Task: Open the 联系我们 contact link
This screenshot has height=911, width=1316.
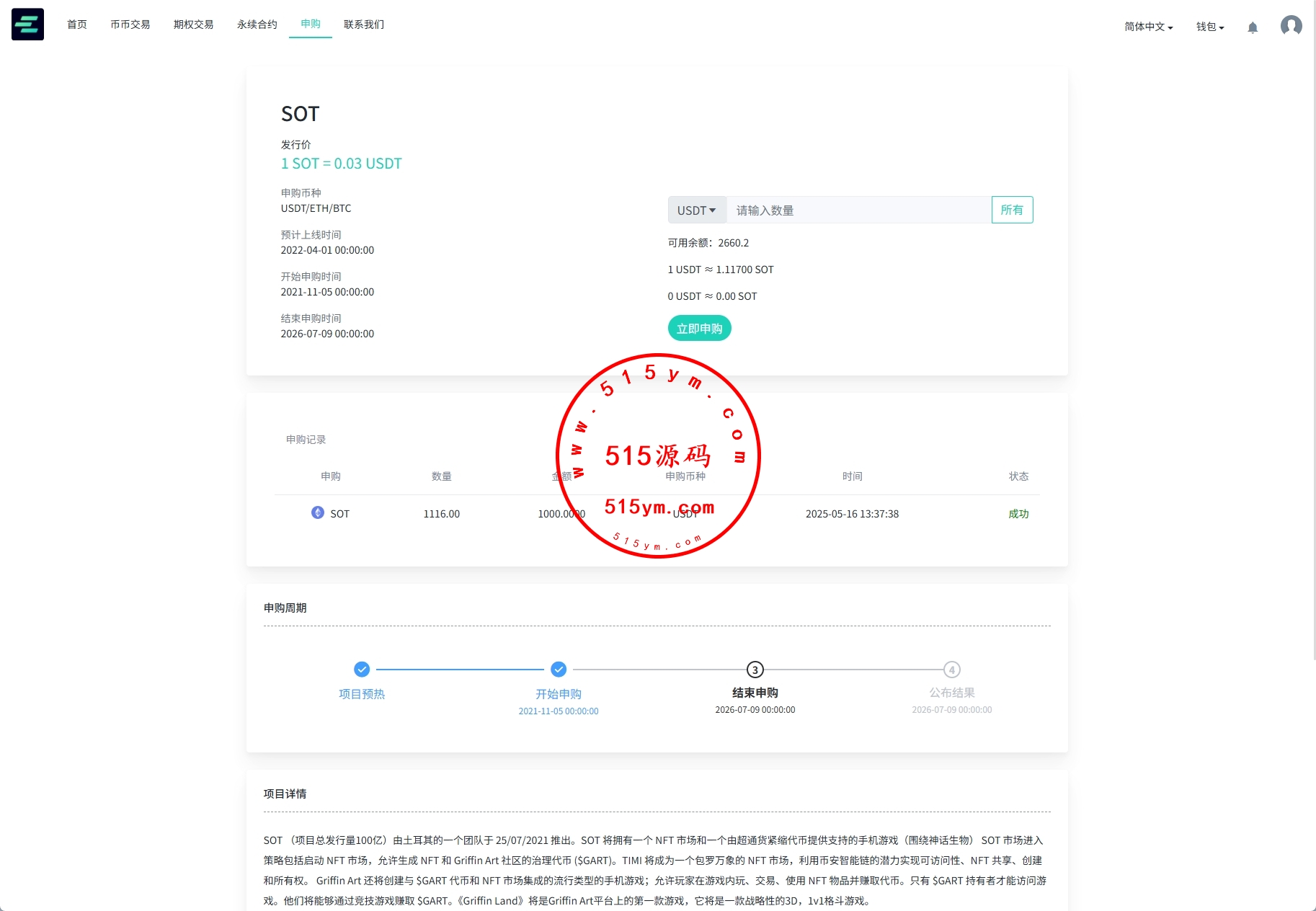Action: click(364, 25)
